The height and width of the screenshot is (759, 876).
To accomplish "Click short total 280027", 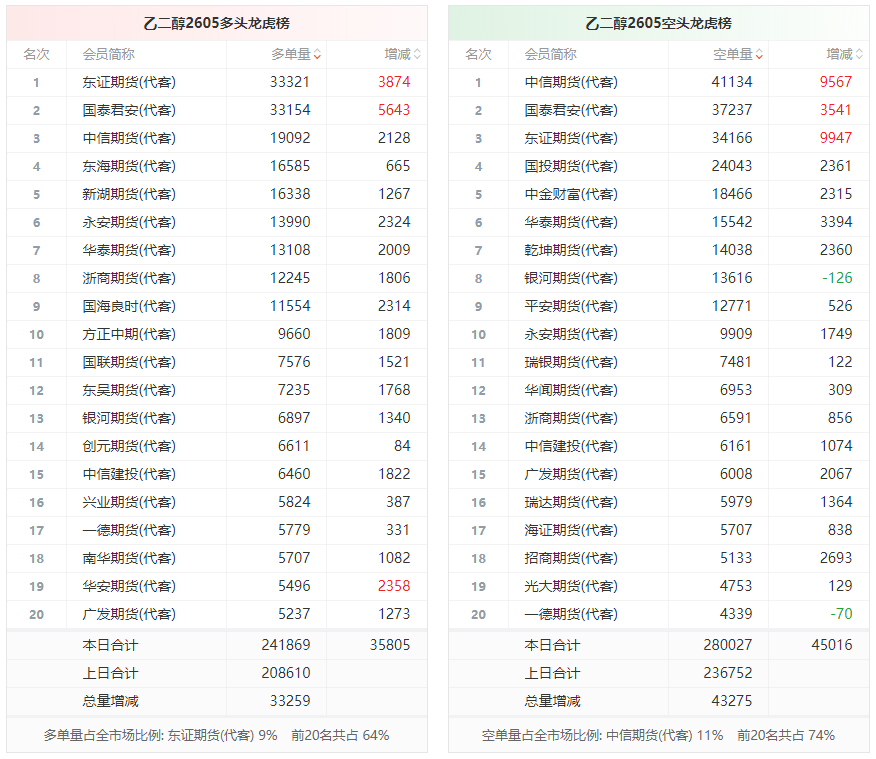I will 727,645.
